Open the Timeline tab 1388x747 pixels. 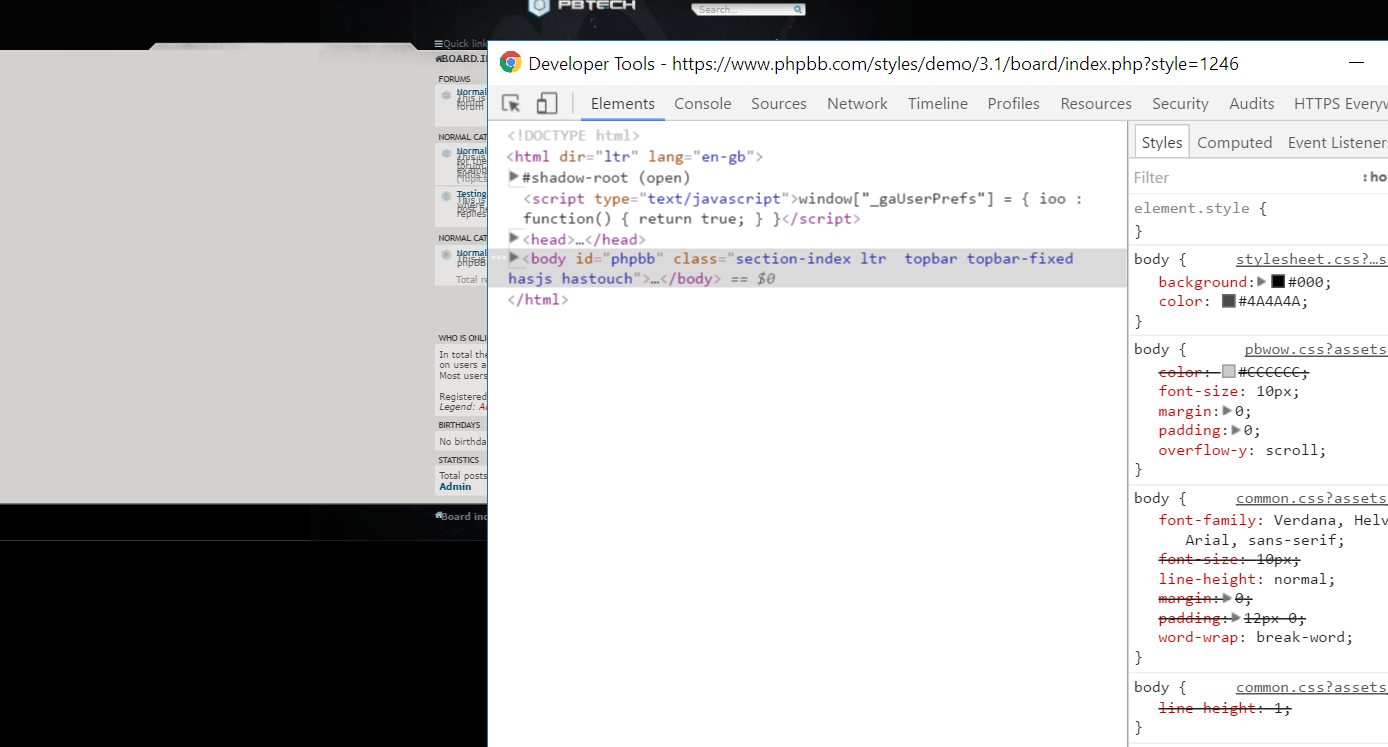pos(937,104)
